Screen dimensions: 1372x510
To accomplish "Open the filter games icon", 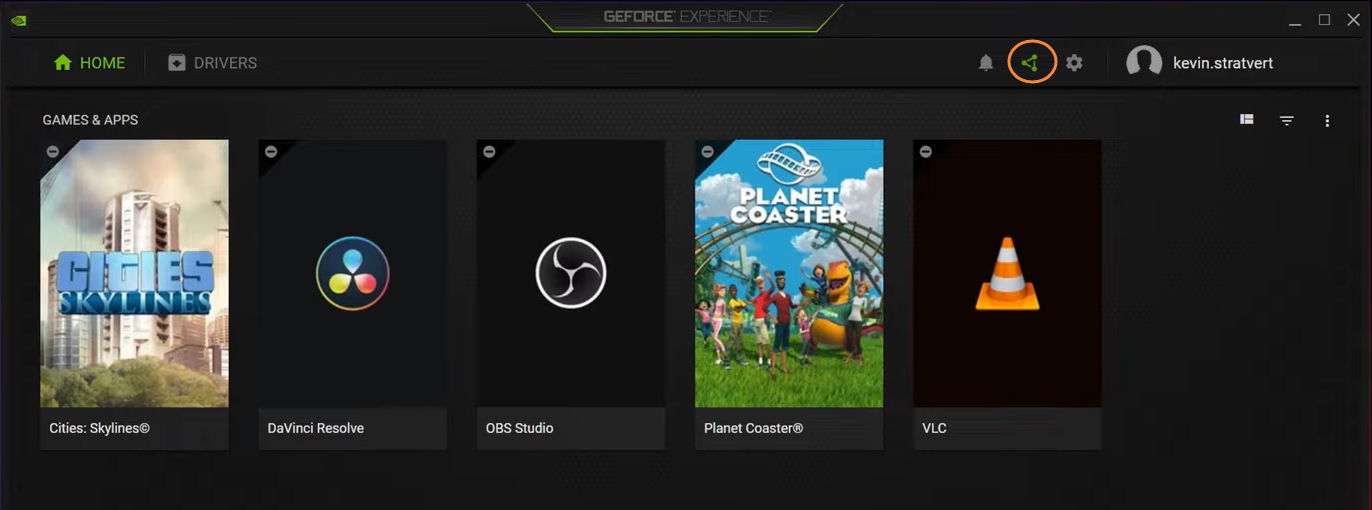I will pos(1287,121).
